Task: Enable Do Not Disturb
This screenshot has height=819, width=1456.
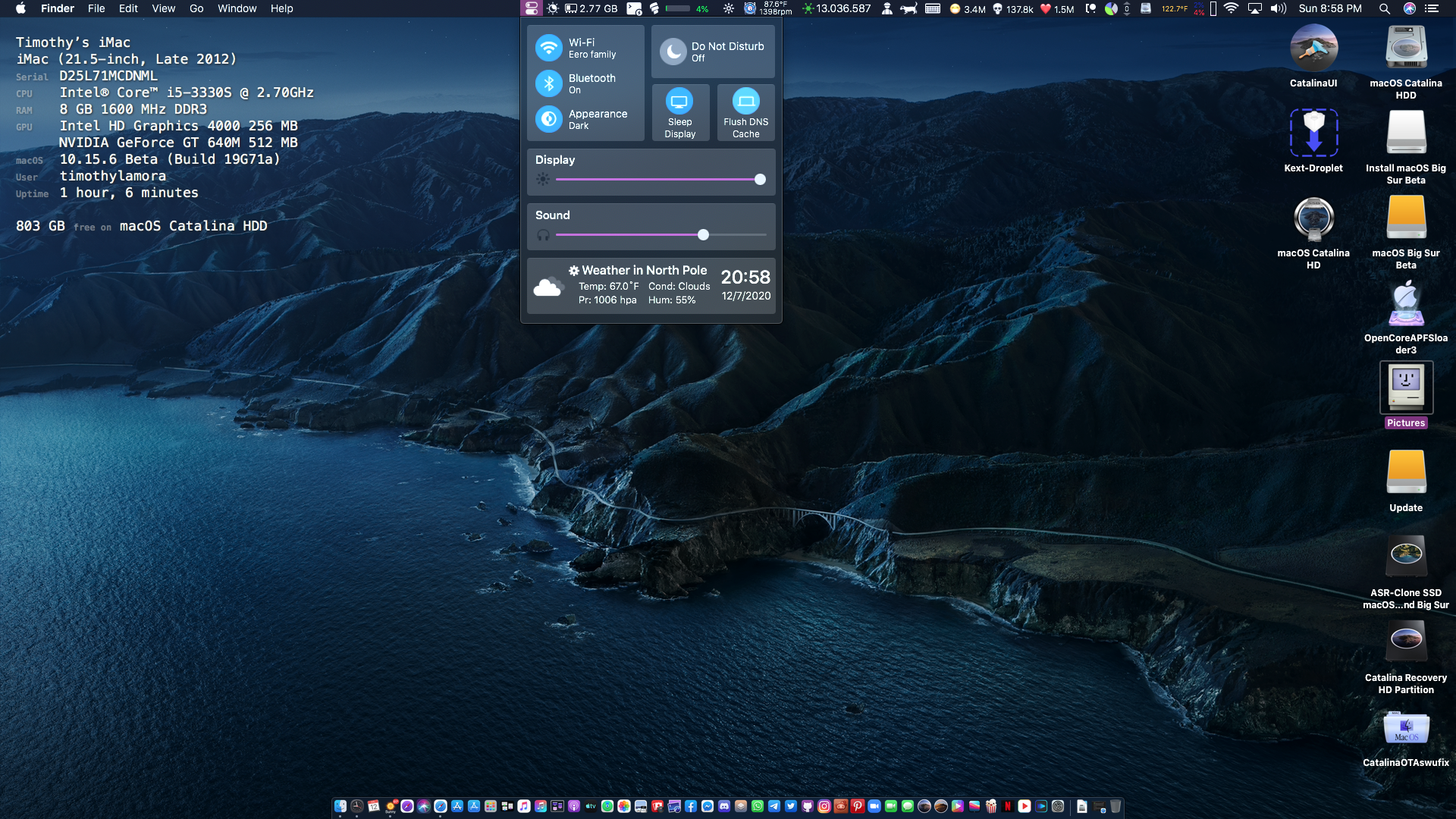Action: (673, 52)
